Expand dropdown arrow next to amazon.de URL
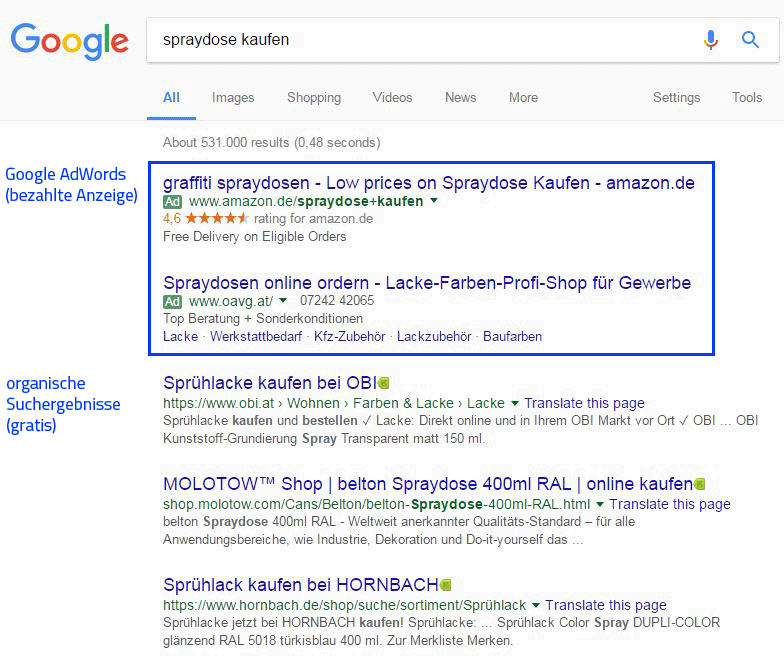Image resolution: width=784 pixels, height=661 pixels. coord(434,201)
